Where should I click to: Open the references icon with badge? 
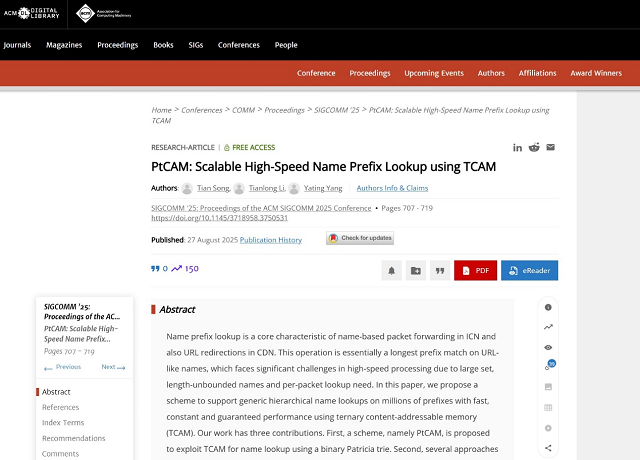[x=548, y=367]
